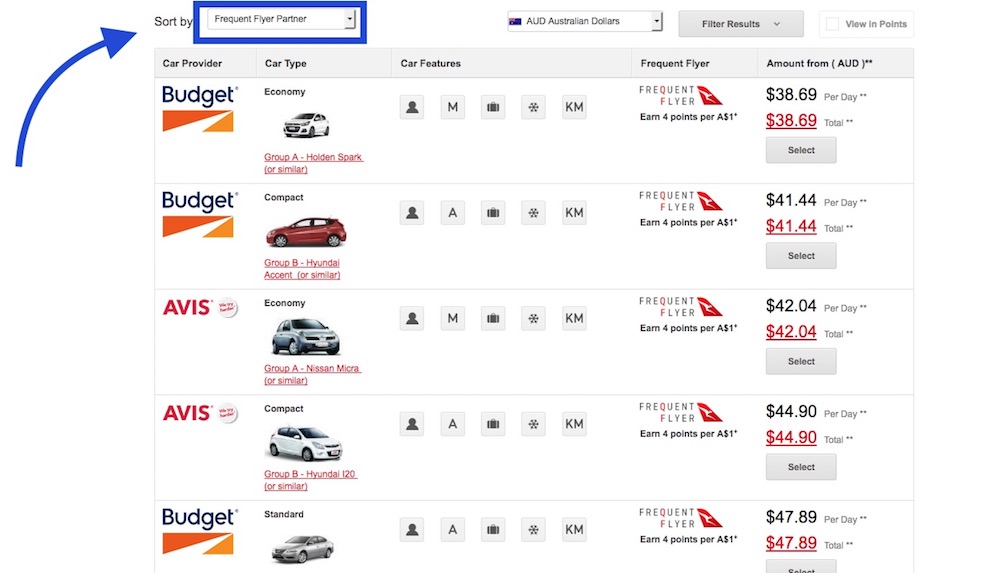Select the $41.44 Budget Compact car
The width and height of the screenshot is (1000, 573).
click(801, 256)
